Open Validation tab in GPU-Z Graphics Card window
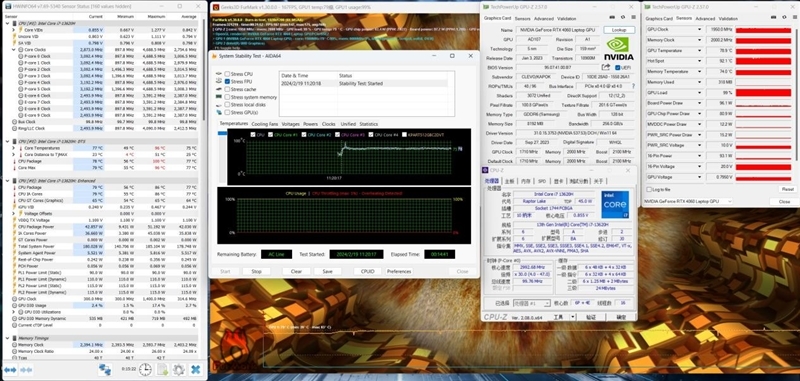This screenshot has width=800, height=381. click(x=566, y=18)
